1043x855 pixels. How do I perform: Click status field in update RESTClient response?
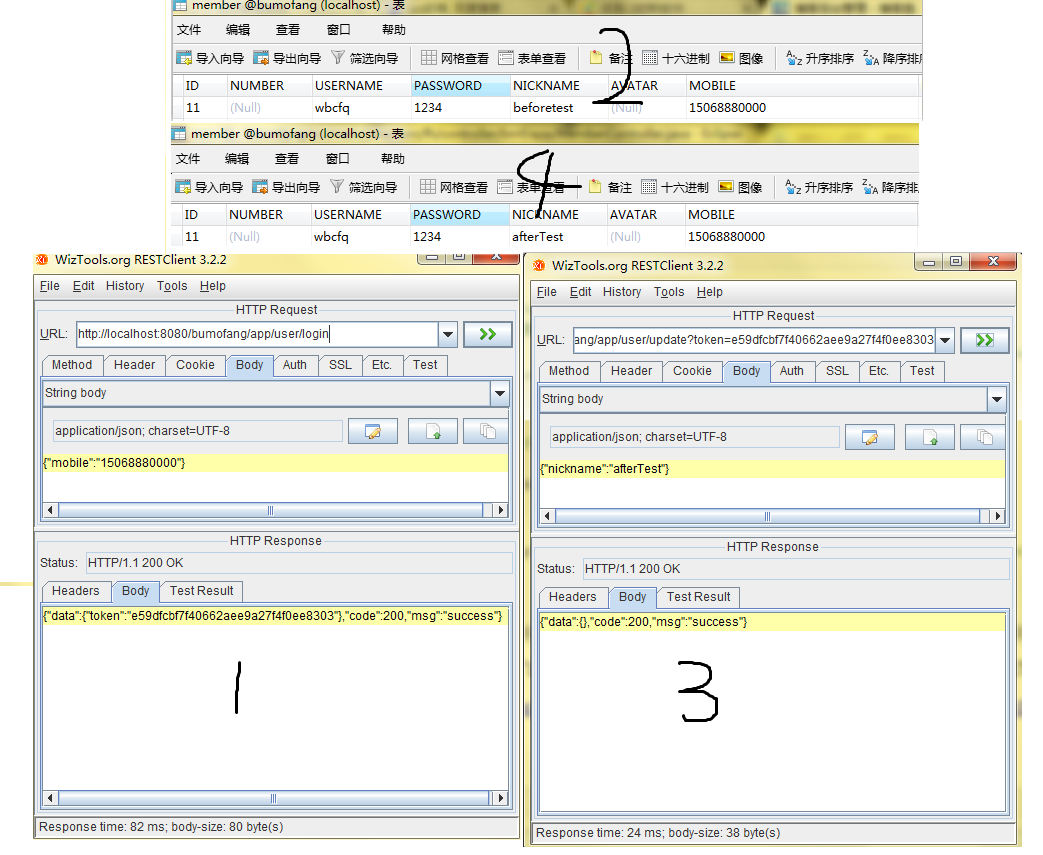pyautogui.click(x=796, y=570)
